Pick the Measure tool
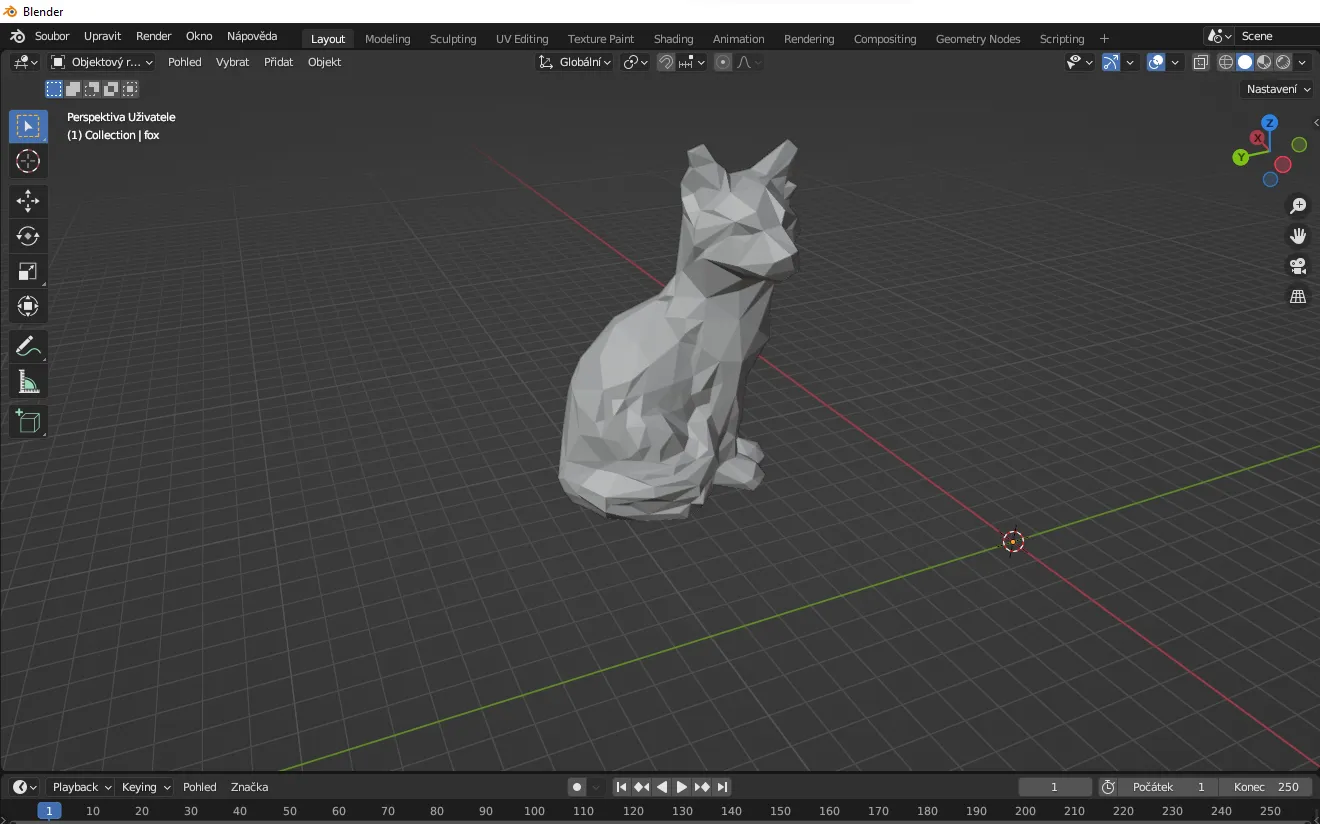Viewport: 1320px width, 824px height. tap(28, 382)
